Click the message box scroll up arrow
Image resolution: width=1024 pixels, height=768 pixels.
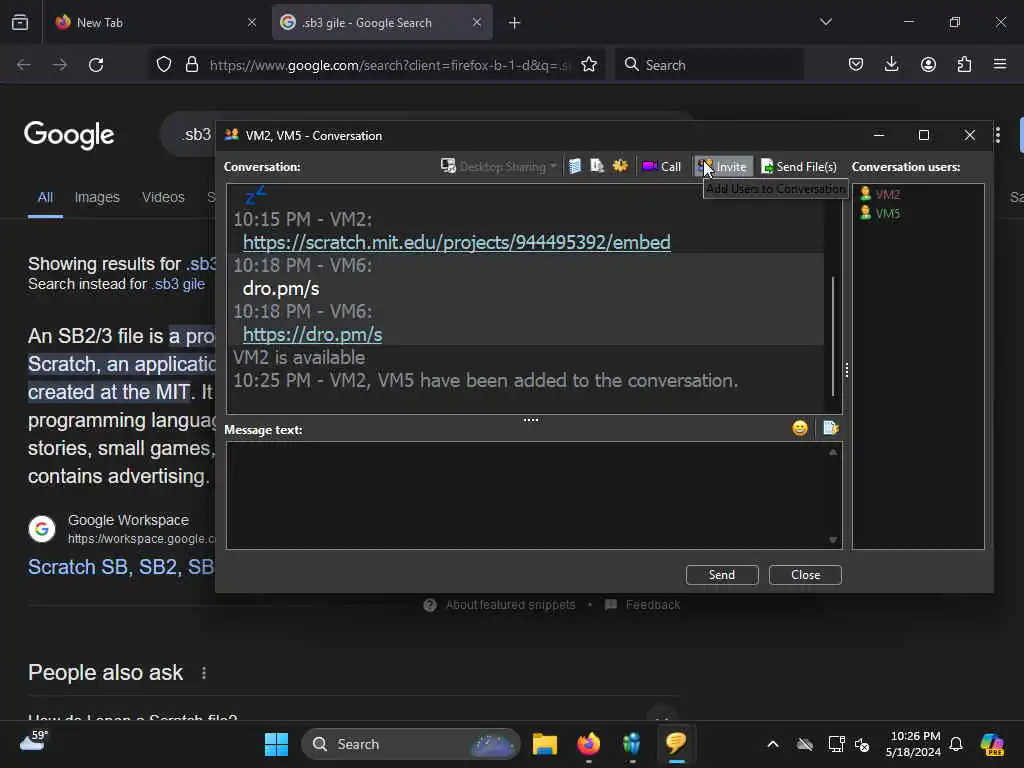coord(833,452)
